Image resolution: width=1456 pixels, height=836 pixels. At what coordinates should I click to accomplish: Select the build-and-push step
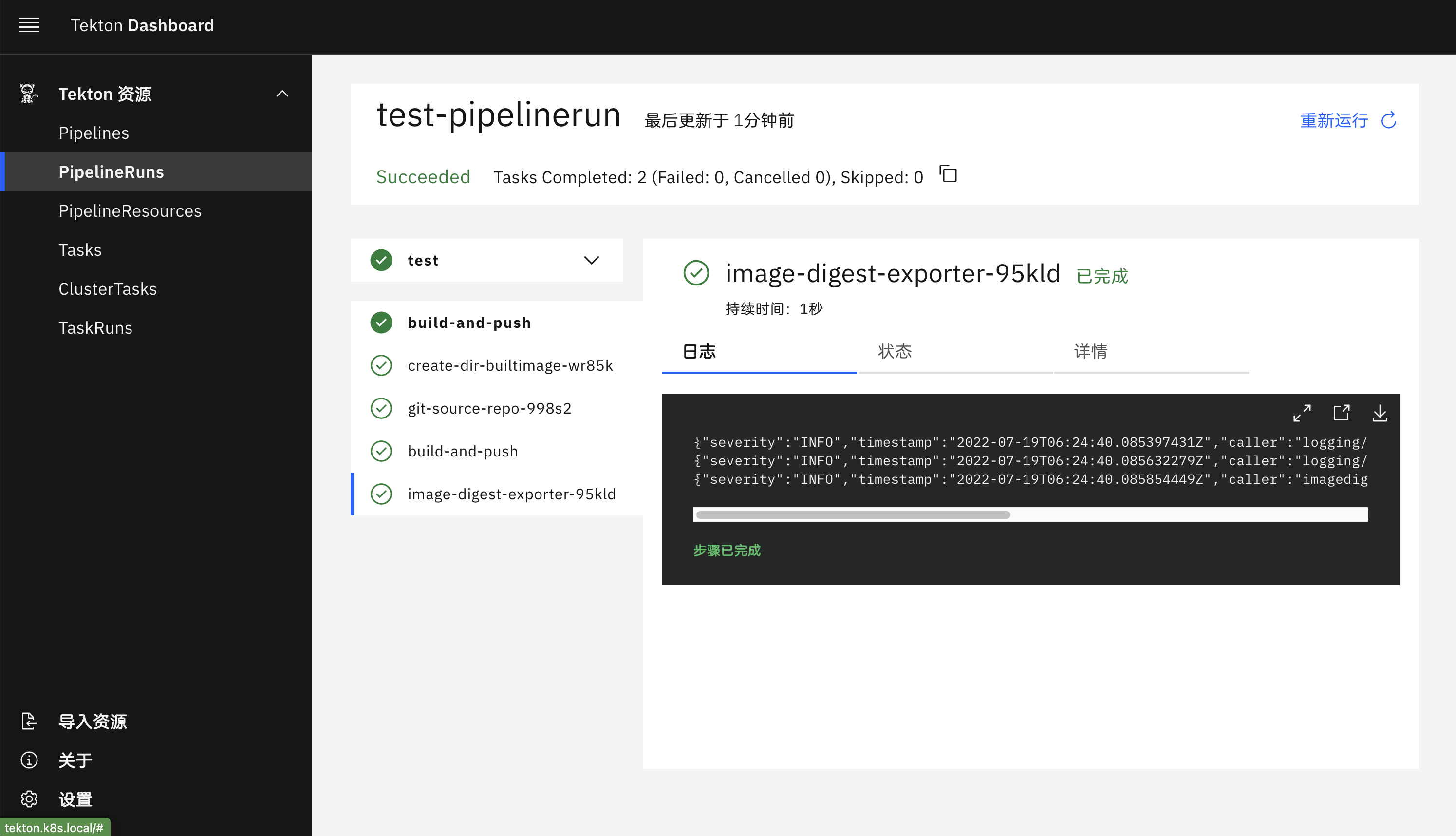tap(463, 451)
